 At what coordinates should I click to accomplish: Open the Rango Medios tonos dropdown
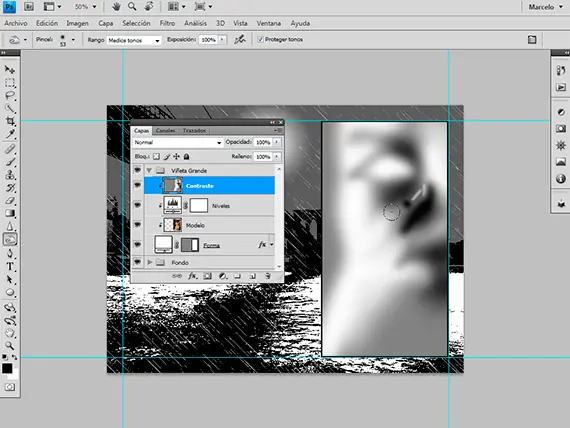134,40
